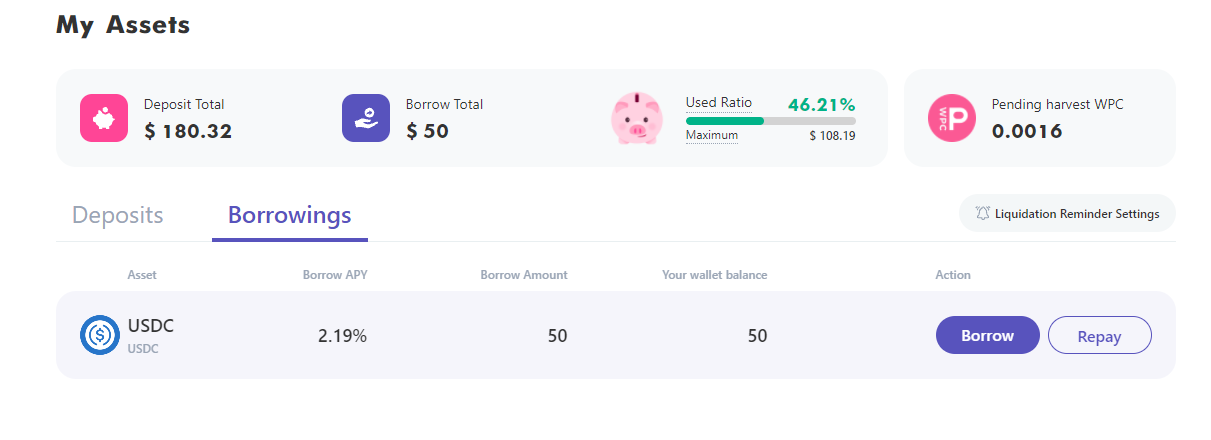Click the Used Ratio underlined label
The height and width of the screenshot is (440, 1211).
[x=718, y=102]
